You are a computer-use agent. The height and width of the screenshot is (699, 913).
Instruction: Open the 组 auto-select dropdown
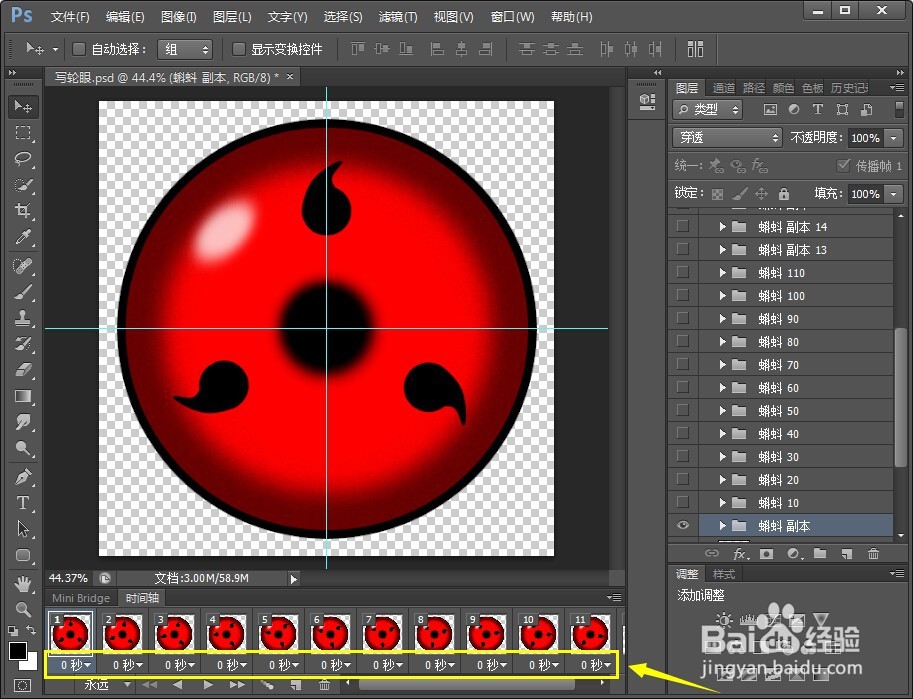185,50
